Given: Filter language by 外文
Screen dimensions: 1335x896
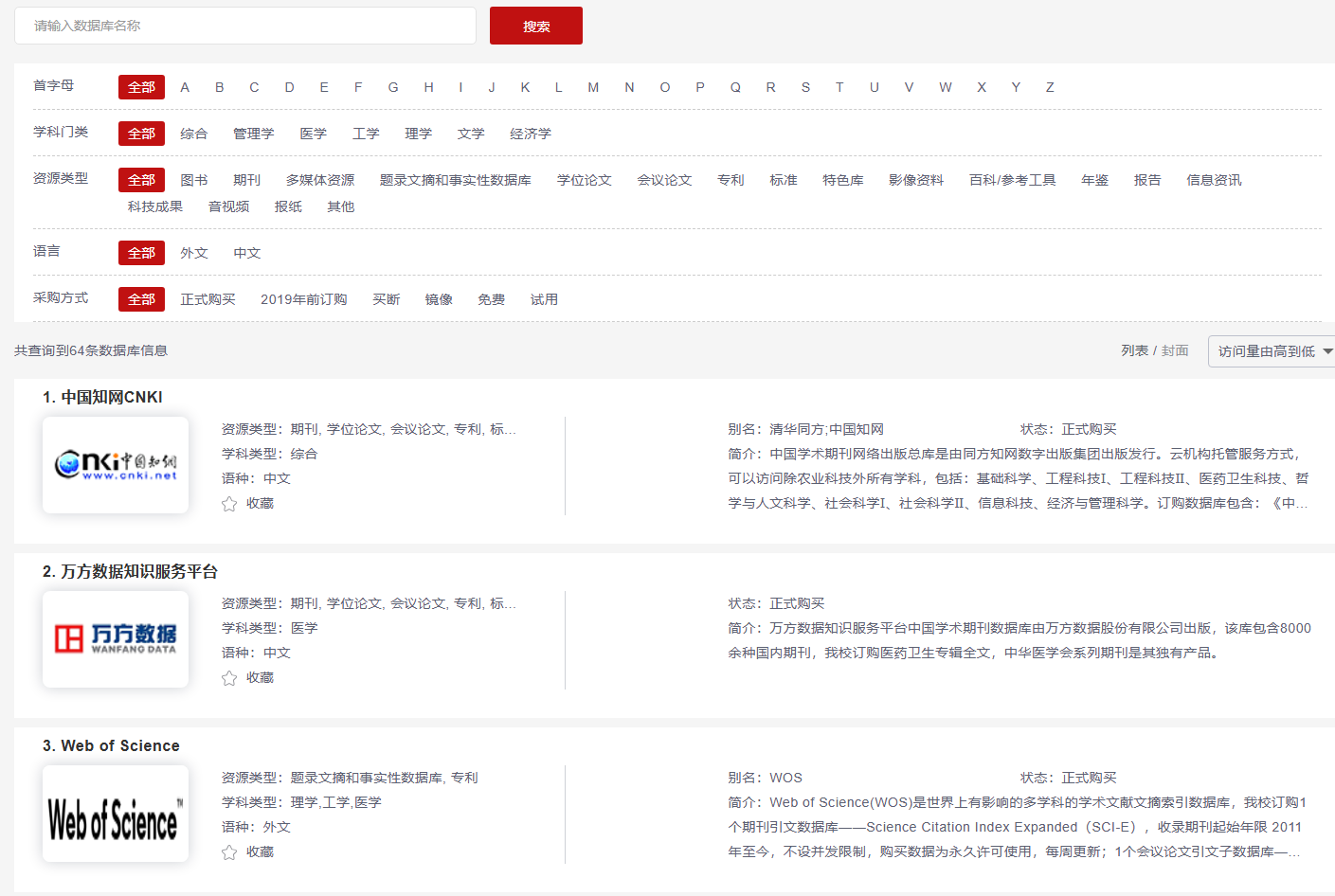Looking at the screenshot, I should [x=194, y=253].
